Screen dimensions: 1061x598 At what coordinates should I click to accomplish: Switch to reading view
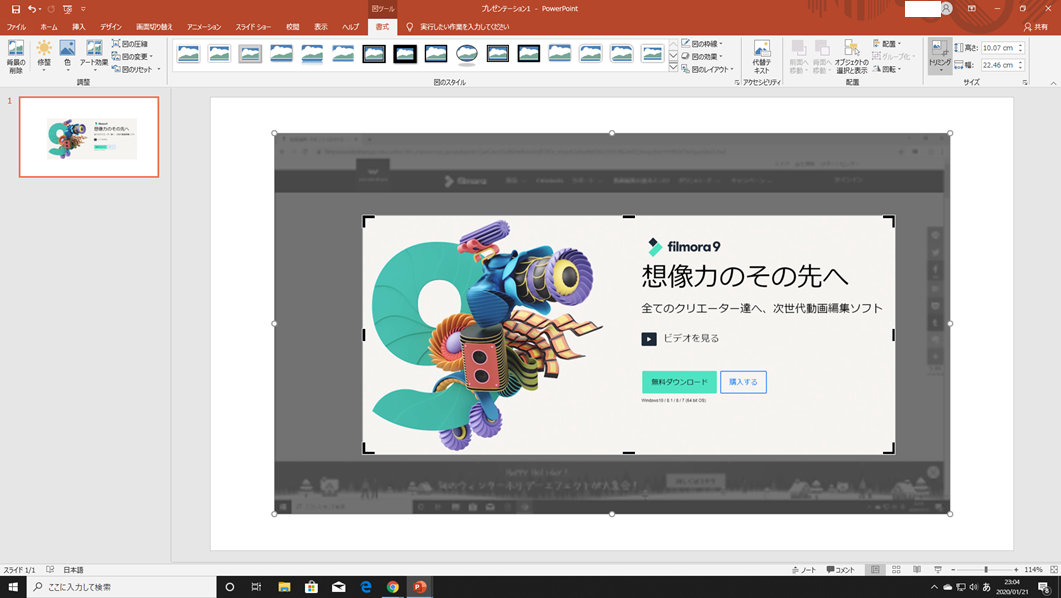tap(917, 570)
